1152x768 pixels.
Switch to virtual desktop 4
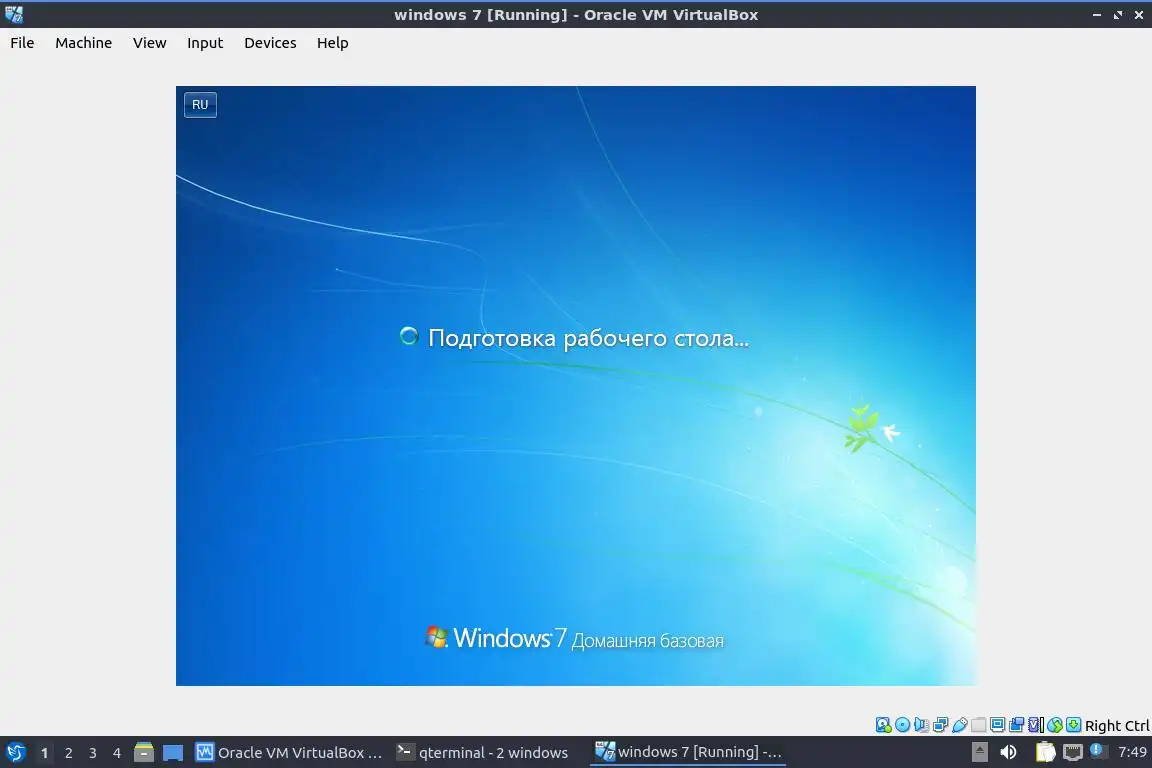(116, 753)
